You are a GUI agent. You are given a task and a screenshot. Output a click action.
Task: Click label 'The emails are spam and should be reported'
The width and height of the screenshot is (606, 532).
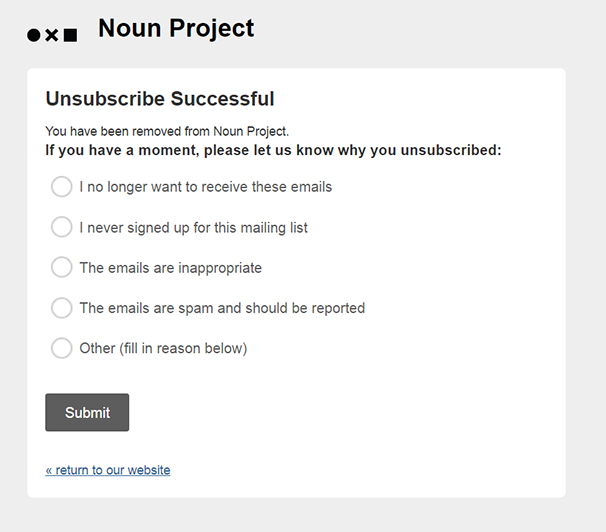coord(222,308)
